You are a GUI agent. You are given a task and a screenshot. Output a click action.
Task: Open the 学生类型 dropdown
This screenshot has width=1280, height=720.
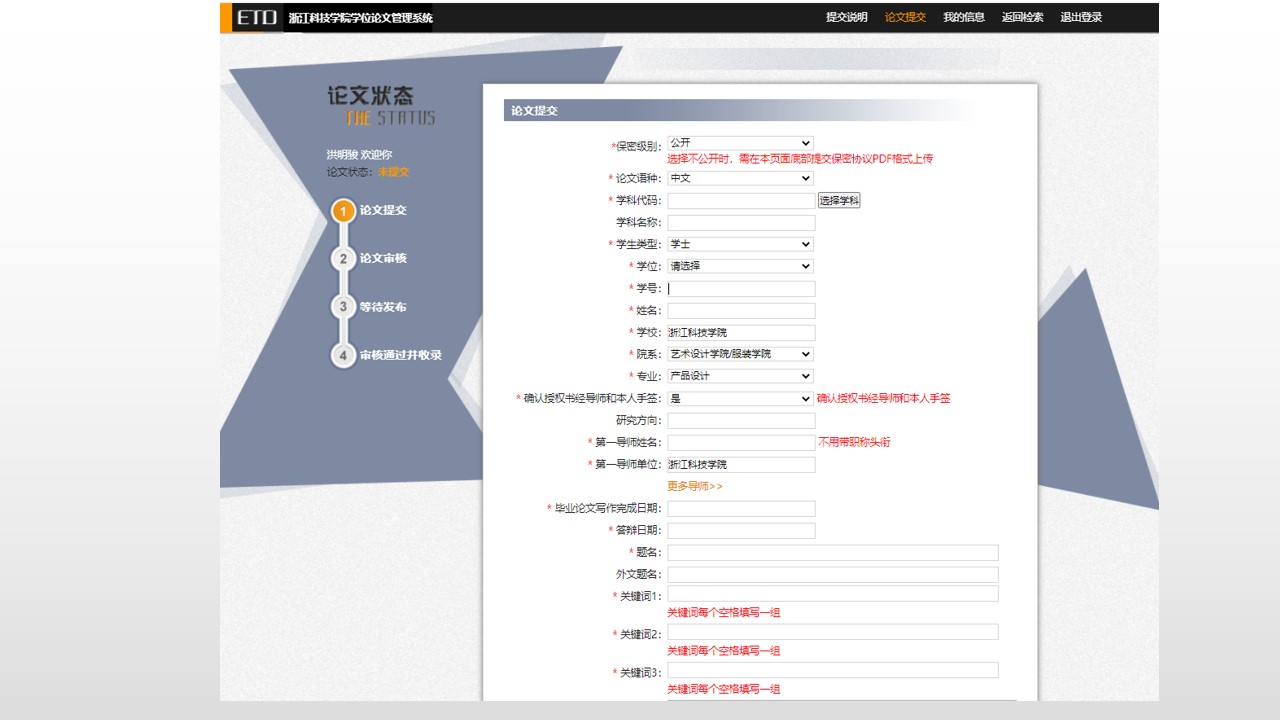740,244
